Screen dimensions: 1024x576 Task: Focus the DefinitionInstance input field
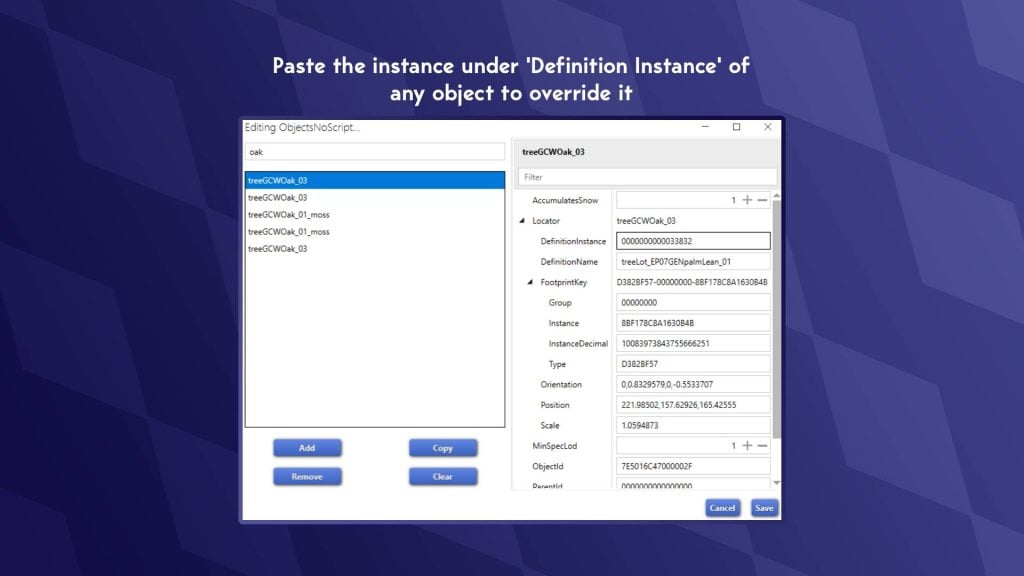coord(693,241)
